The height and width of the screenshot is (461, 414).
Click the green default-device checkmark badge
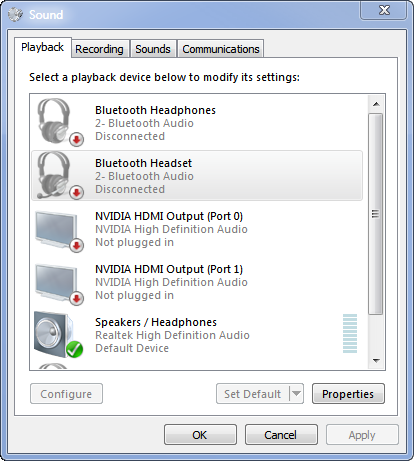click(x=74, y=349)
